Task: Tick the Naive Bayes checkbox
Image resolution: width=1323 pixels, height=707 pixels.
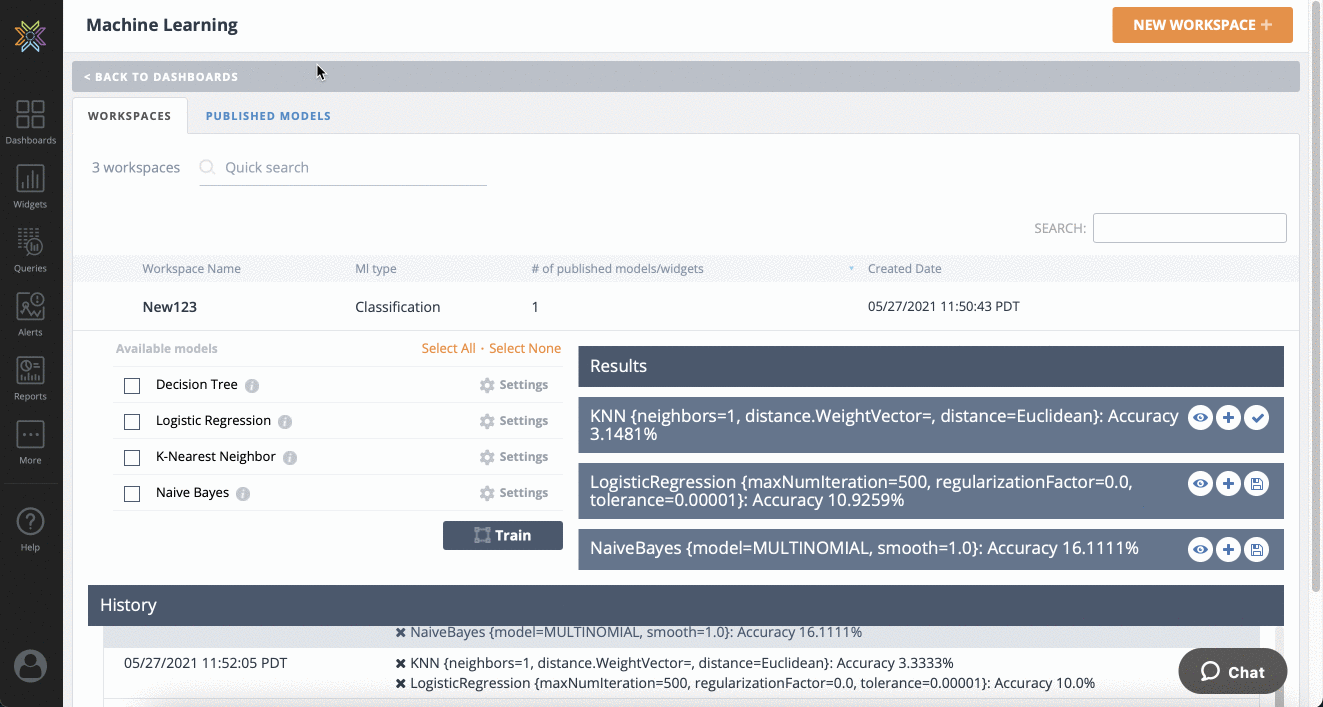Action: [132, 494]
